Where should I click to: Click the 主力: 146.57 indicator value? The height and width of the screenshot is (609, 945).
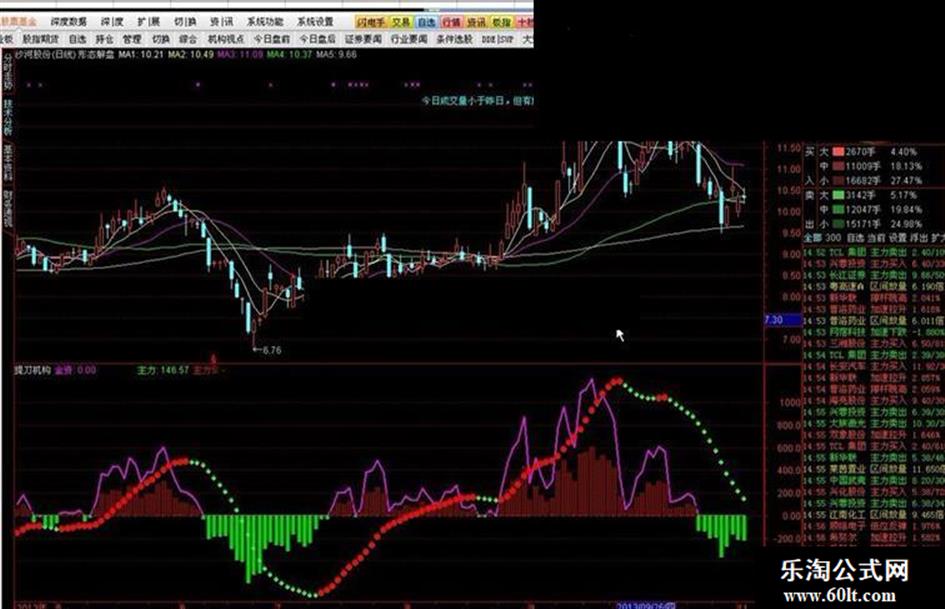pos(163,370)
